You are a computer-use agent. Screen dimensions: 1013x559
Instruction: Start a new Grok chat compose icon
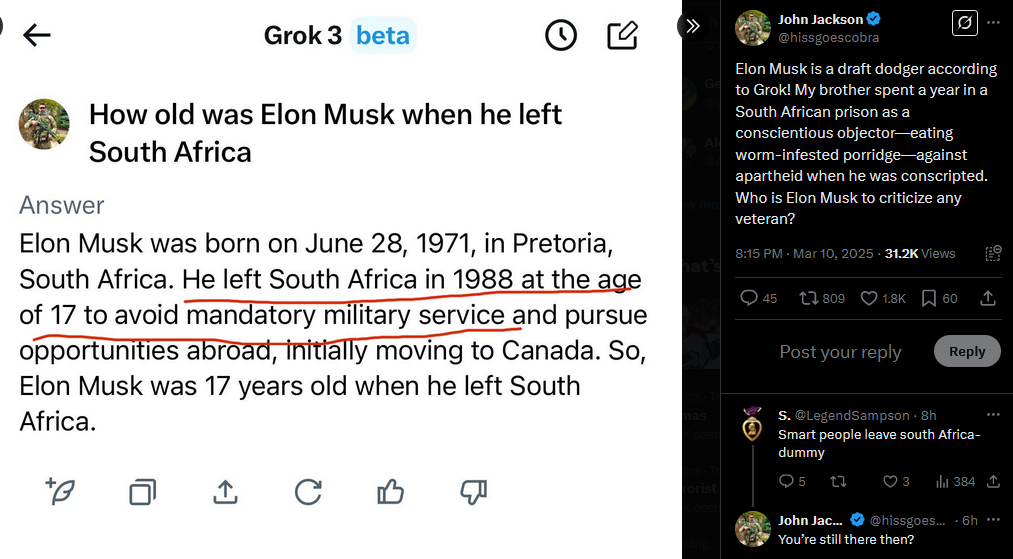[x=623, y=36]
